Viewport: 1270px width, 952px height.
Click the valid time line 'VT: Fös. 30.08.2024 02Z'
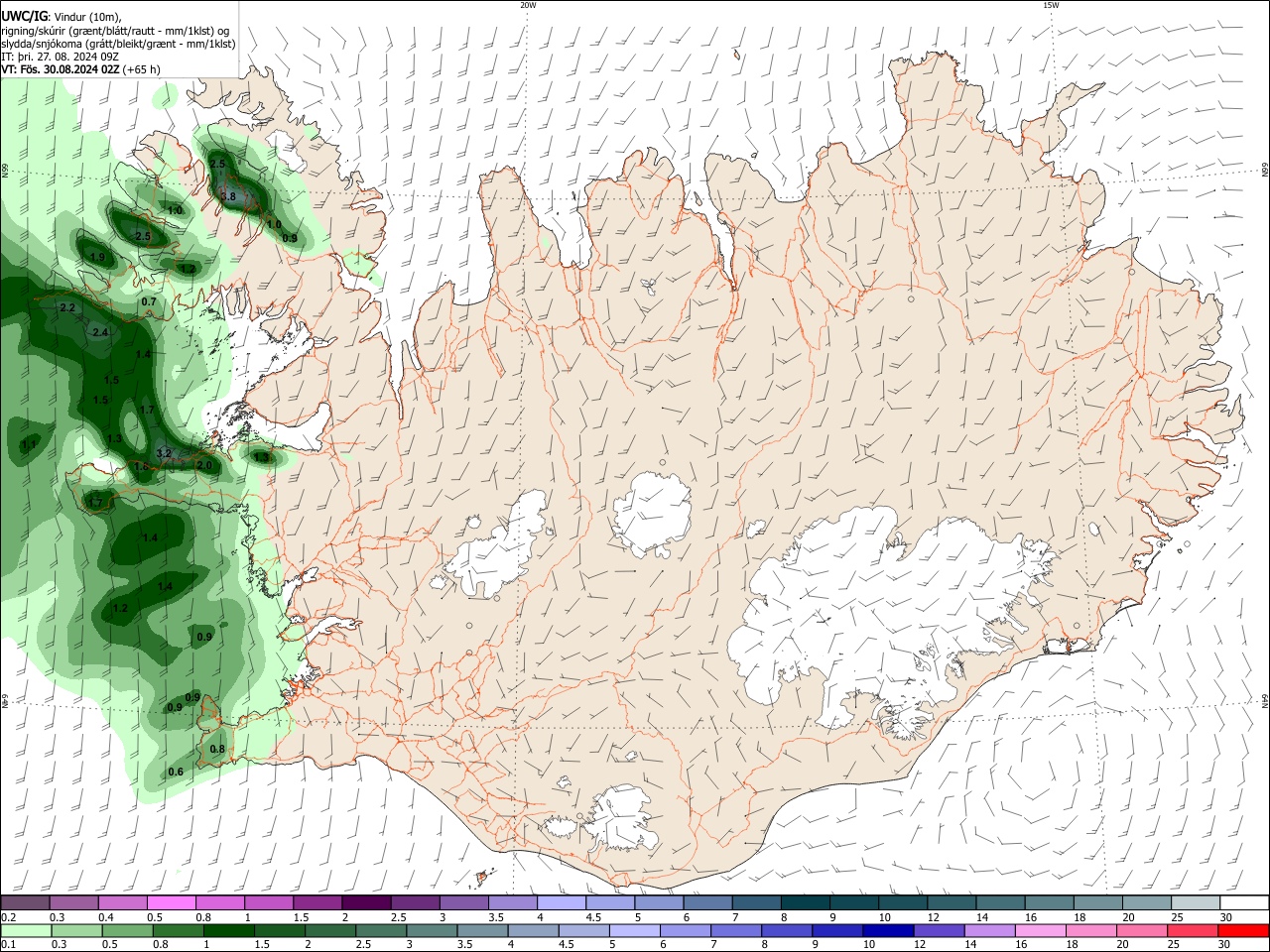tap(61, 69)
